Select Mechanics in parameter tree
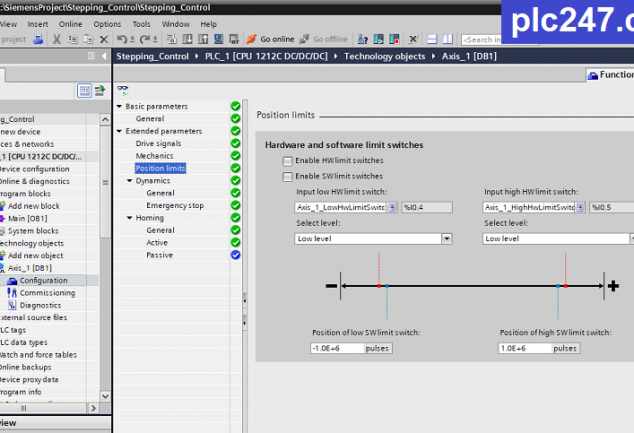The image size is (634, 433). [154, 156]
